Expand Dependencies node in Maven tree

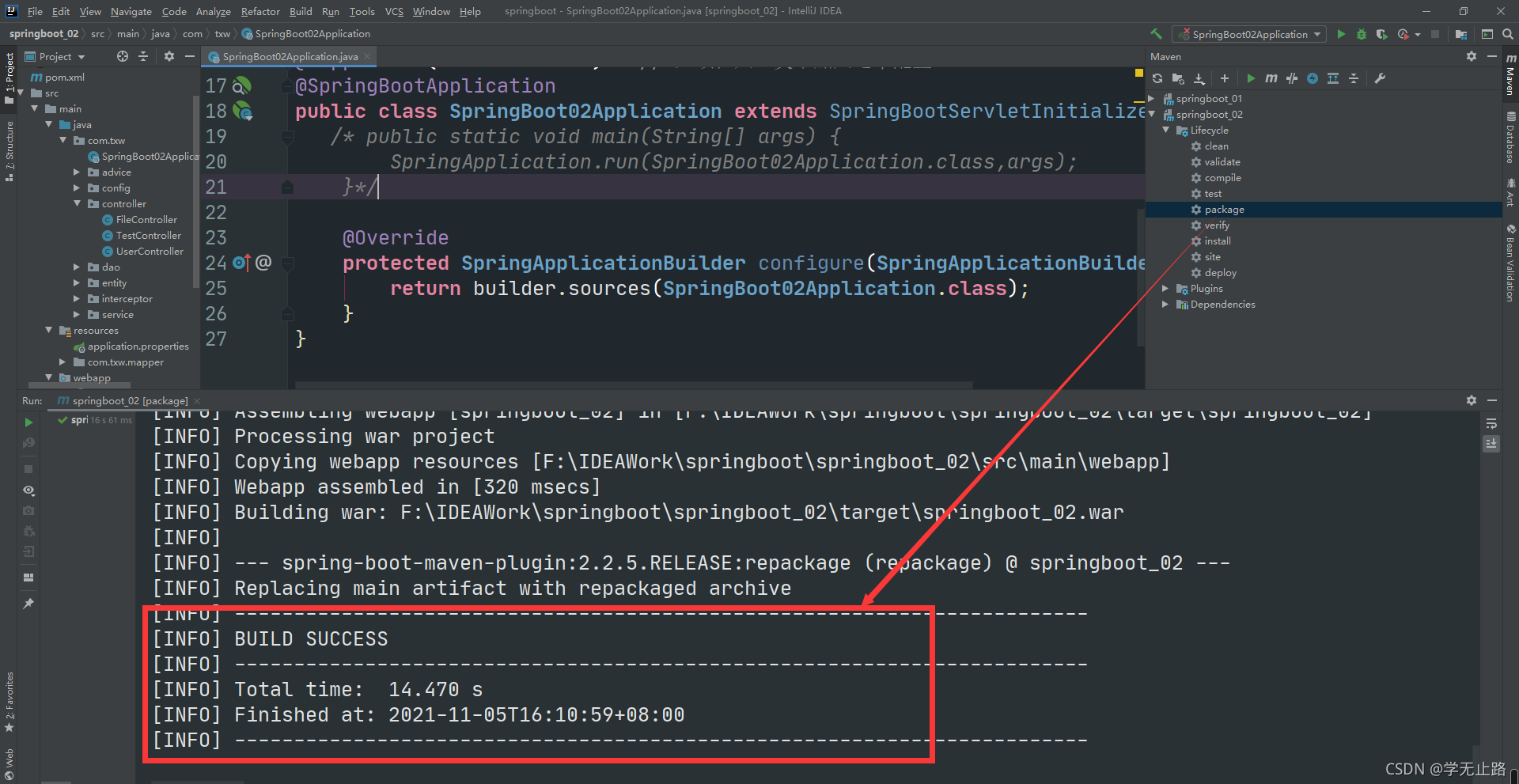click(x=1166, y=305)
